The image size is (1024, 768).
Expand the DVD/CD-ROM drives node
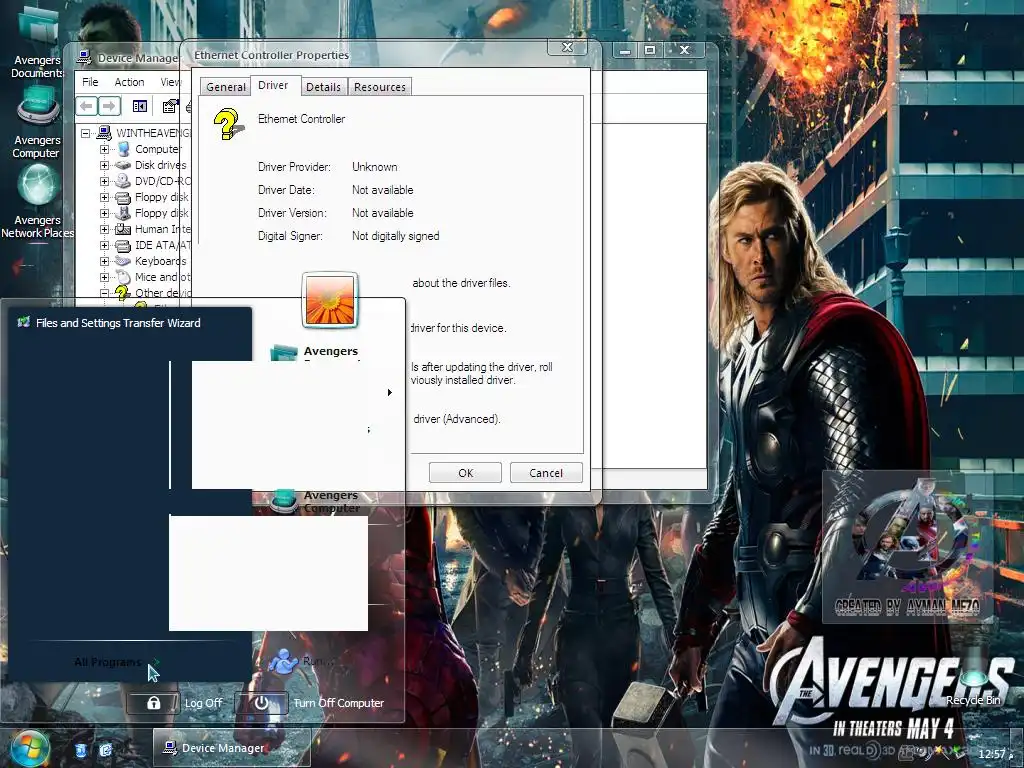pyautogui.click(x=104, y=181)
